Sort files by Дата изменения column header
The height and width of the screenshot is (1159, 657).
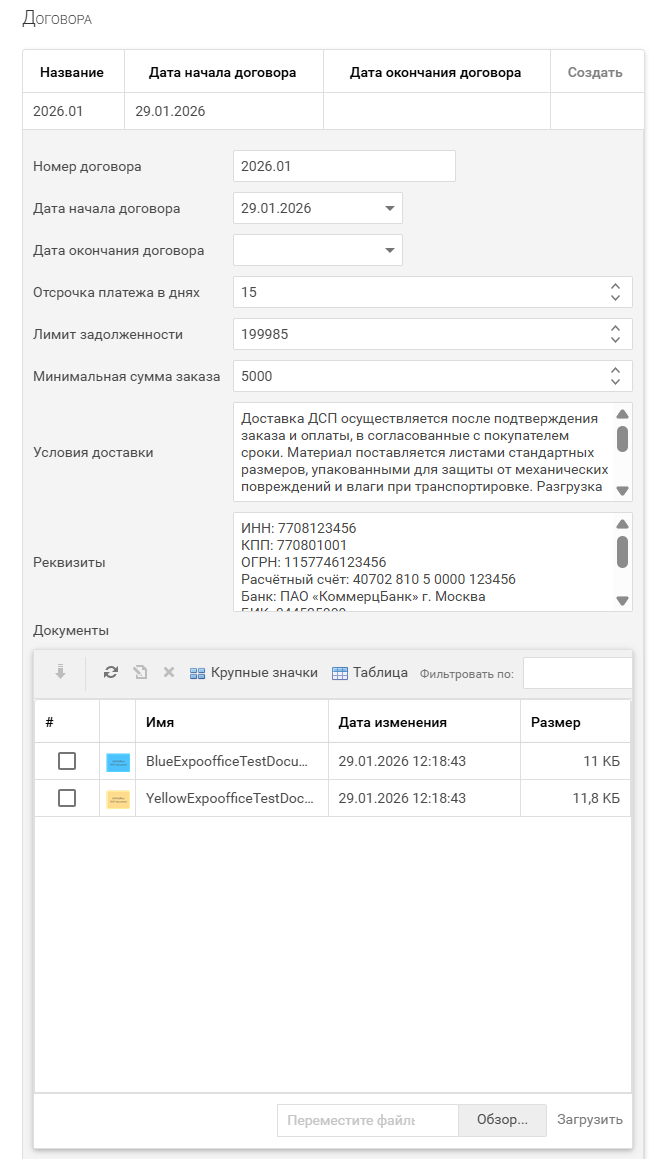point(393,722)
